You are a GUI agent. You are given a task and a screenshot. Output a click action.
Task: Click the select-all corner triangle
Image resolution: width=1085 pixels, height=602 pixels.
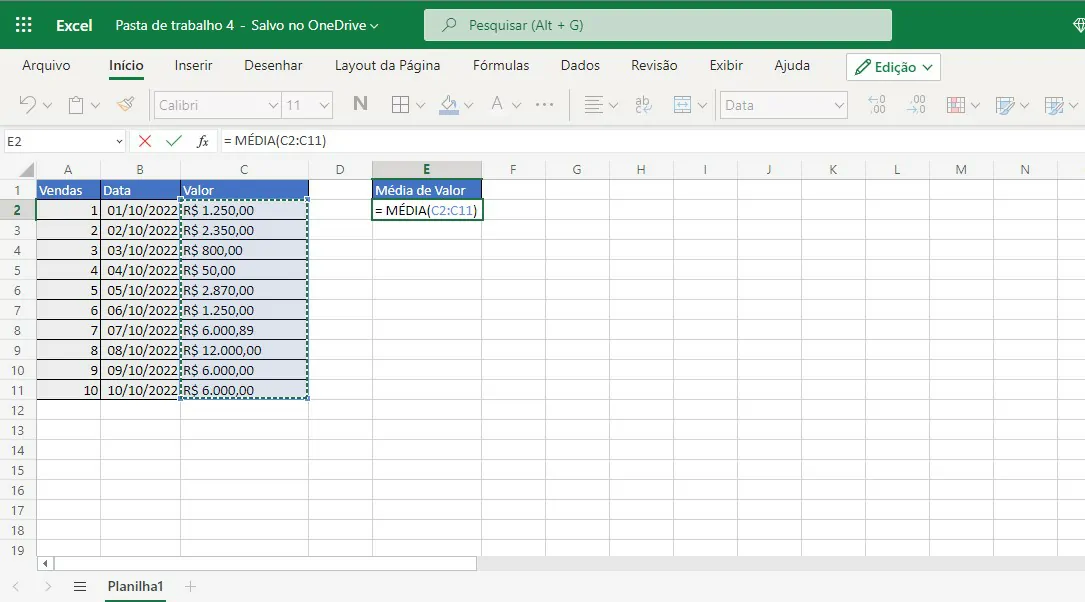coord(26,170)
